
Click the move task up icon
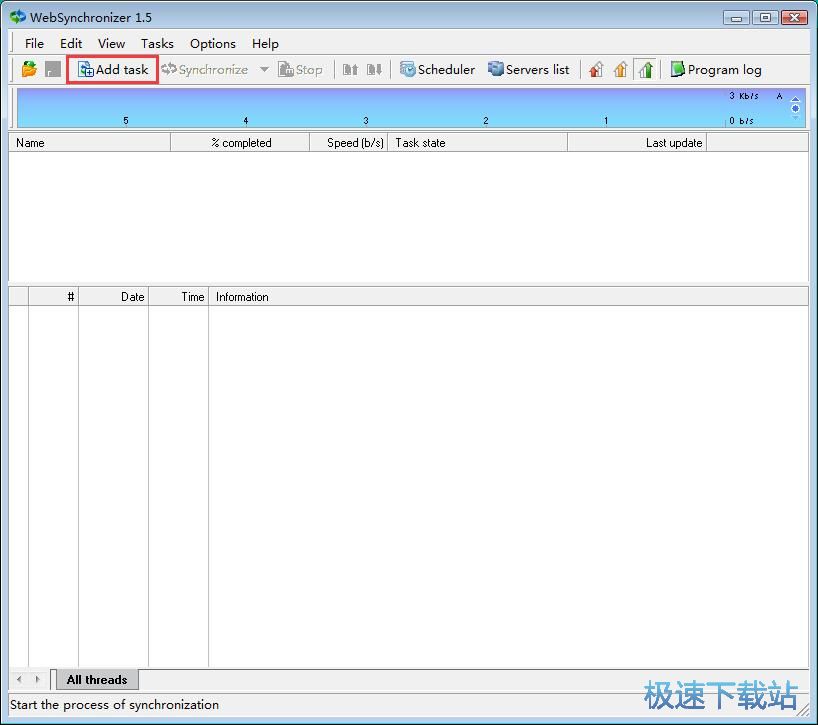click(x=350, y=69)
